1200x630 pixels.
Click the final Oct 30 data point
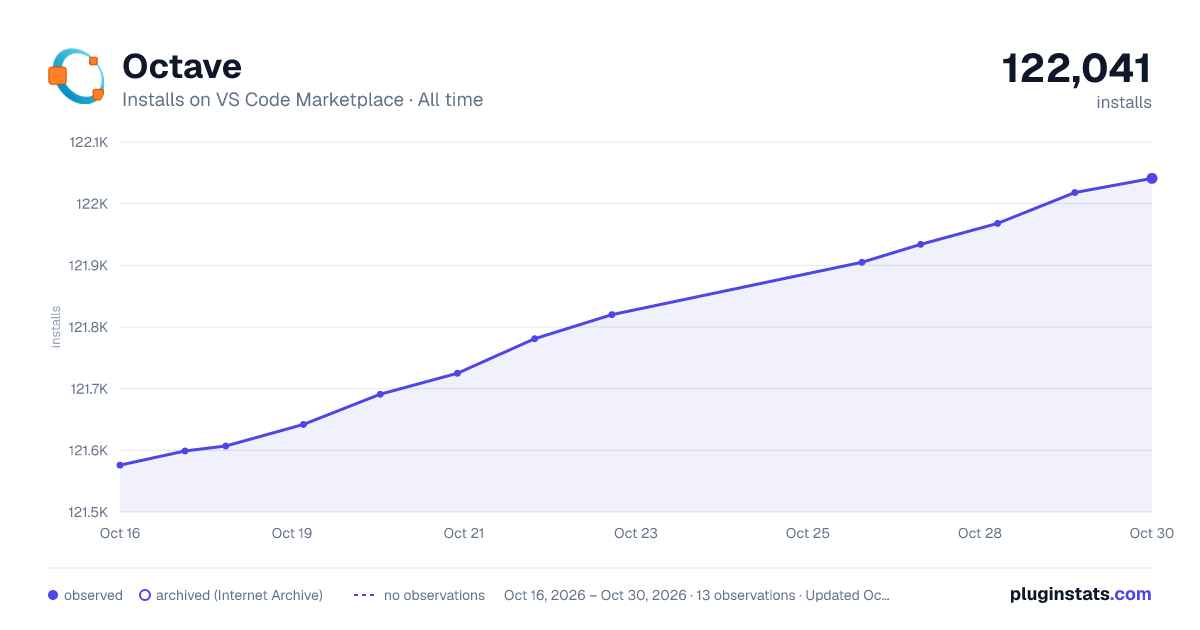(x=1152, y=179)
